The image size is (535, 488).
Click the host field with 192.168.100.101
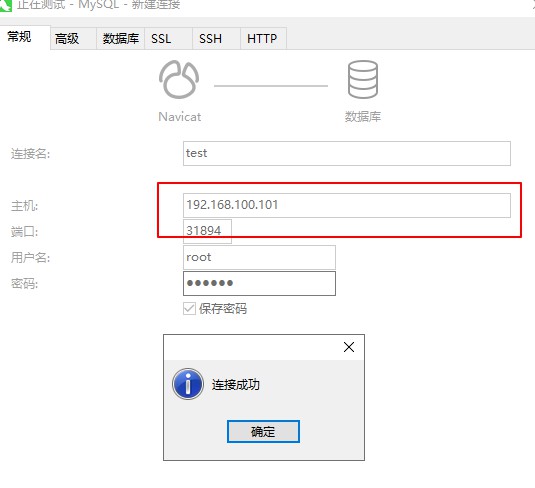[347, 205]
